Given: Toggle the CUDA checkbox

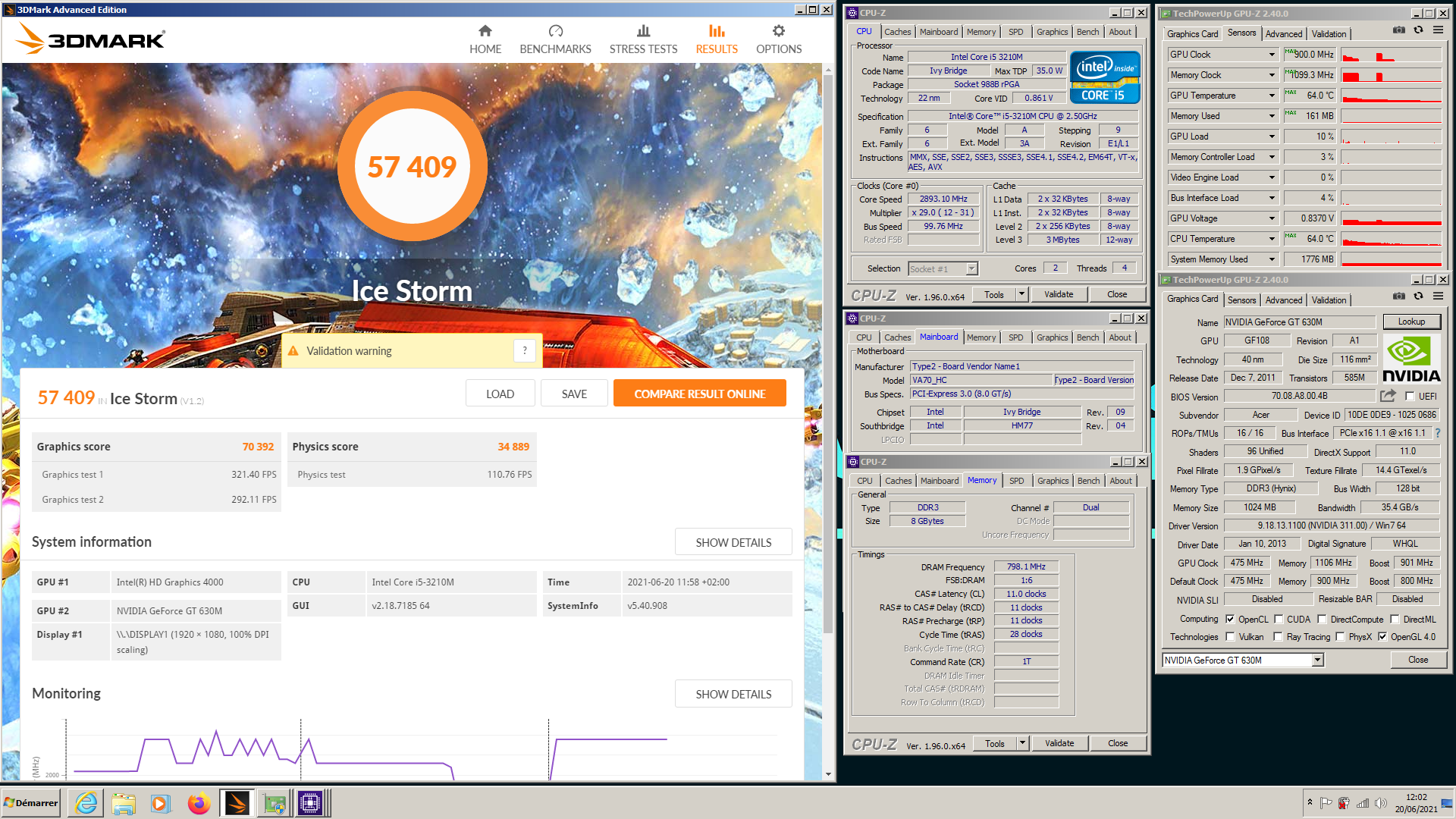Looking at the screenshot, I should click(1279, 620).
